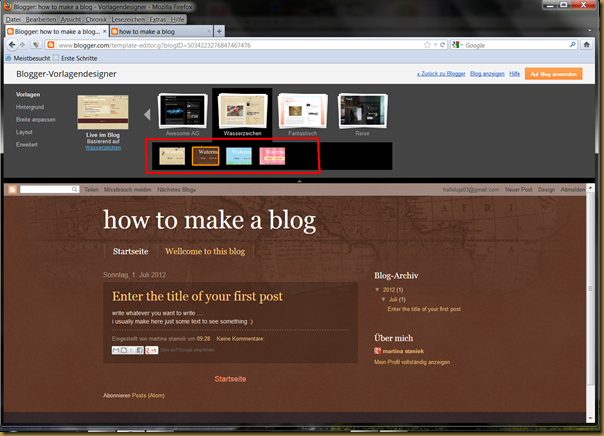Share post by email icon
The height and width of the screenshot is (436, 604).
pyautogui.click(x=116, y=350)
